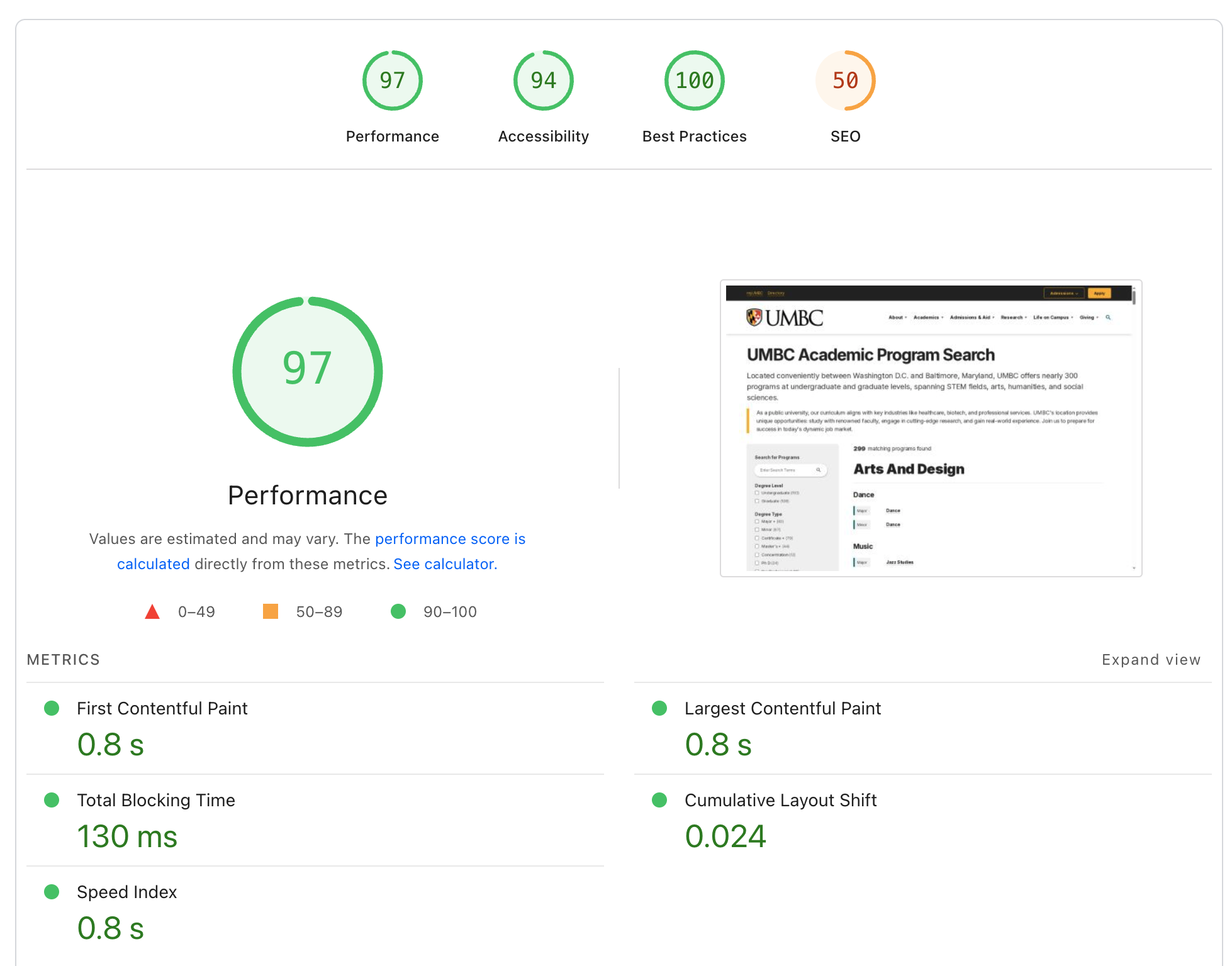Click the large 'Performance' heading under gauge

[x=308, y=496]
